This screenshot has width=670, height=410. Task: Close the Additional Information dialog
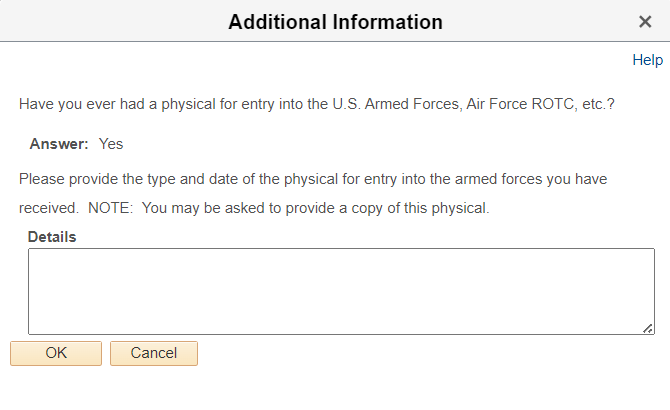pos(645,21)
